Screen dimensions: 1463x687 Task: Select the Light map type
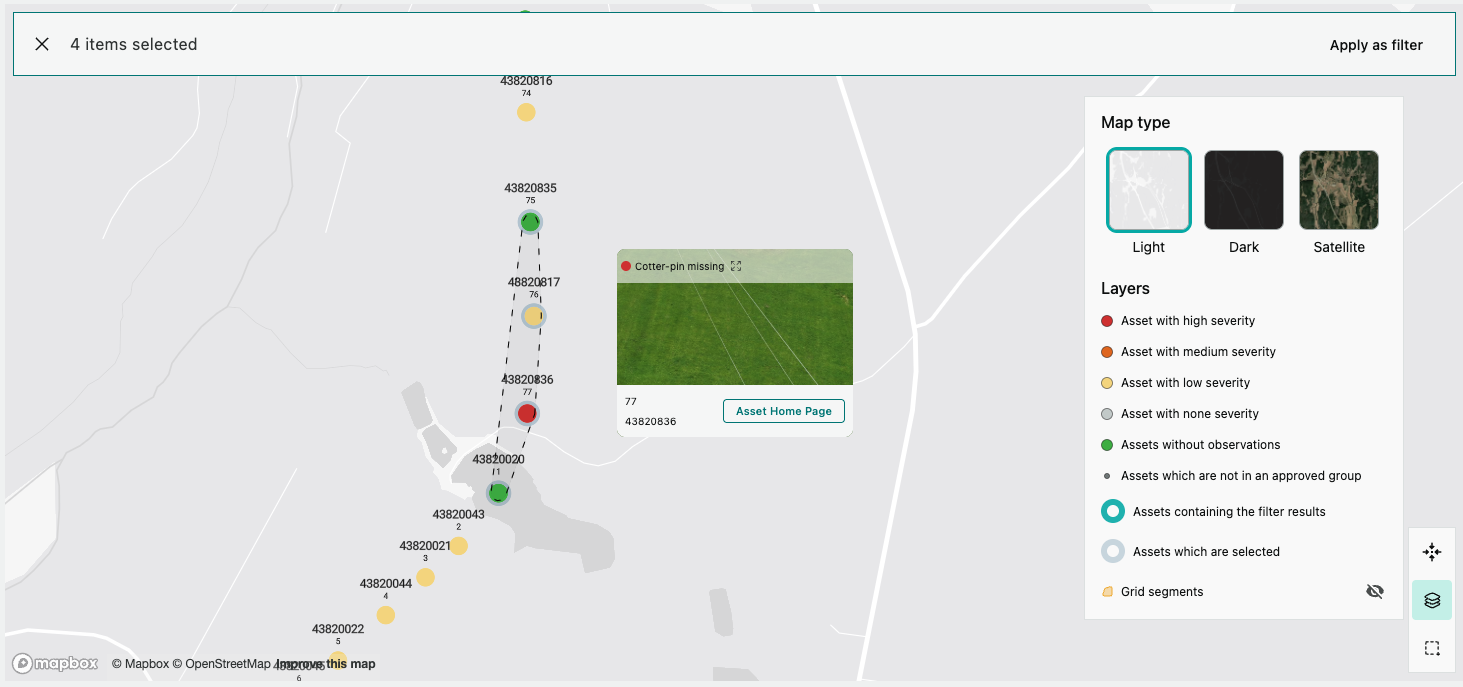(1148, 190)
